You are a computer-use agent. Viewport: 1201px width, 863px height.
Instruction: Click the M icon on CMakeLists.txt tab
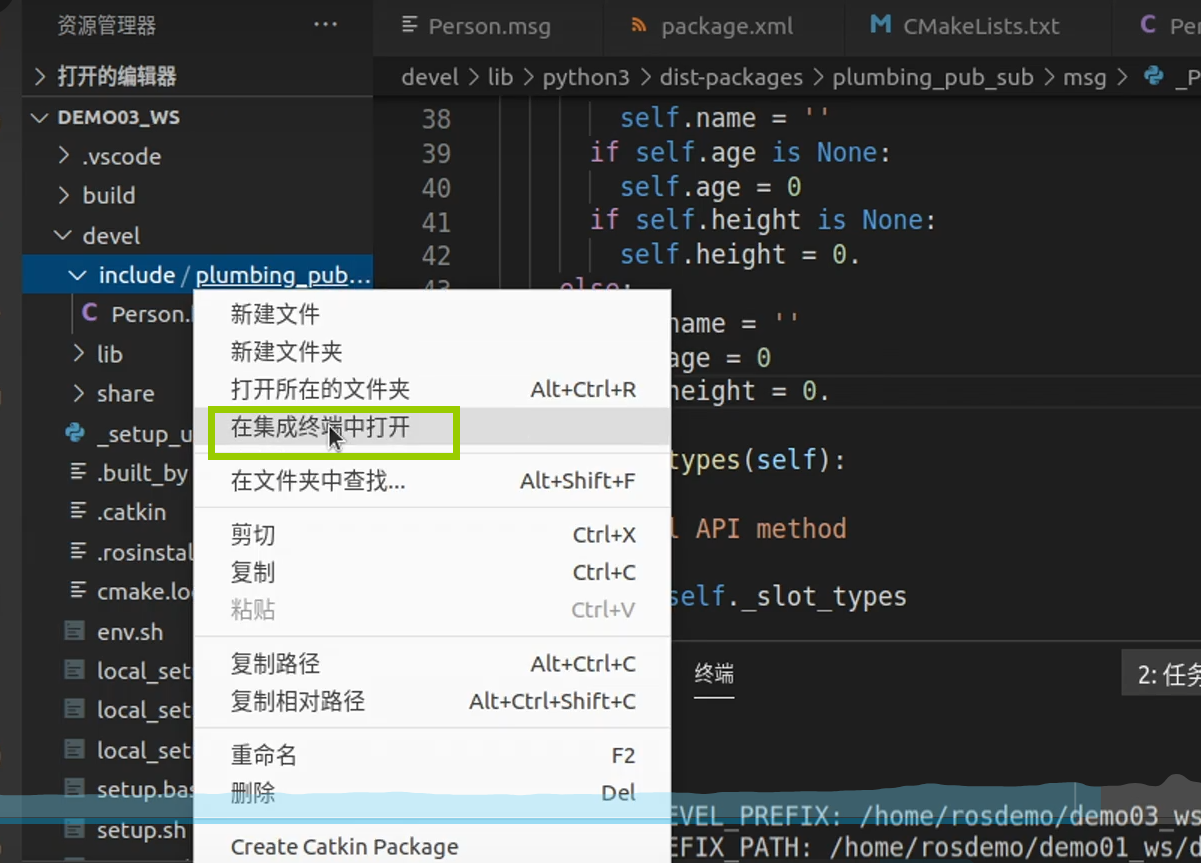(x=880, y=26)
